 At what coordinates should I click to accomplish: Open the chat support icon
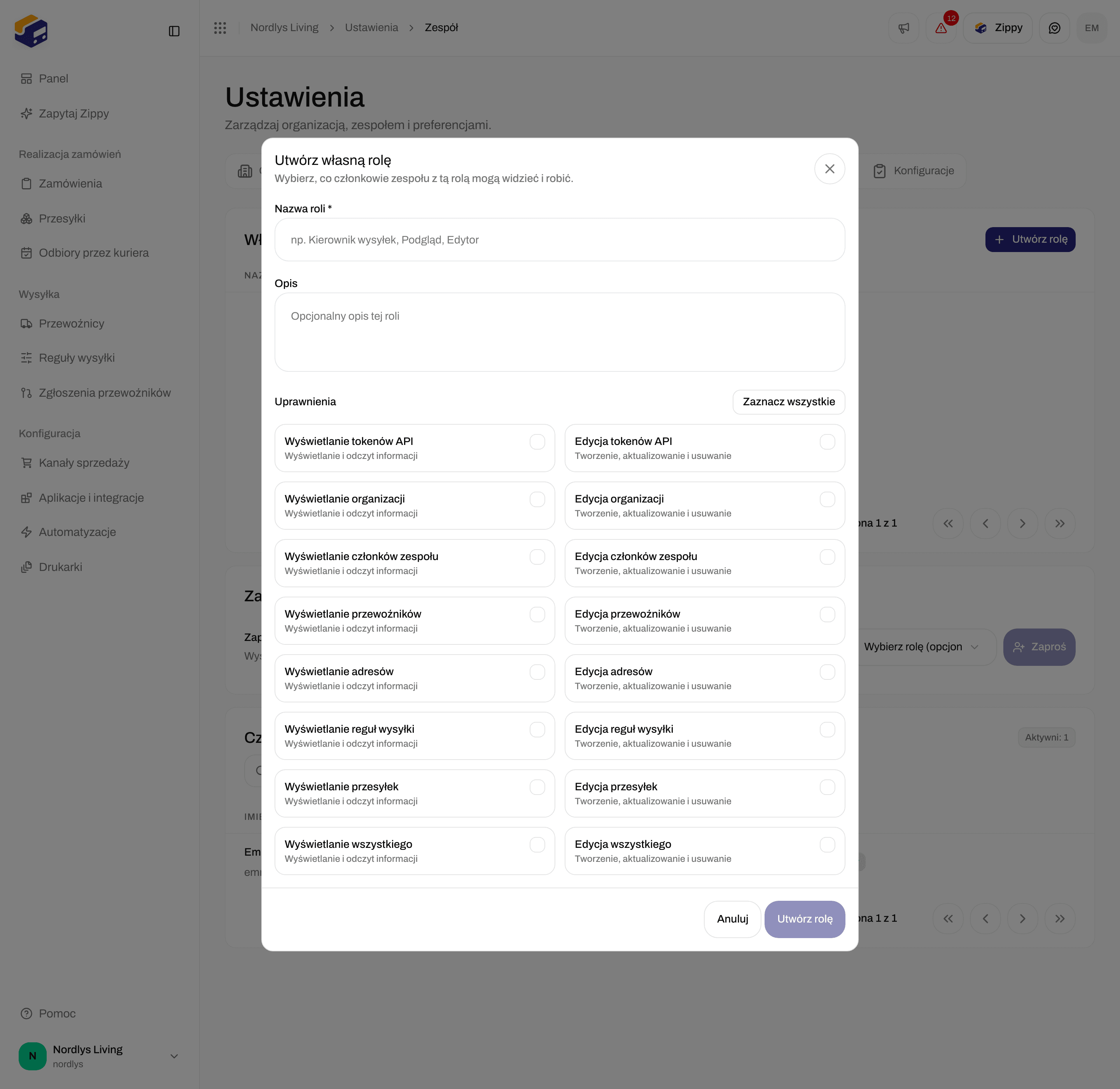(x=1054, y=28)
